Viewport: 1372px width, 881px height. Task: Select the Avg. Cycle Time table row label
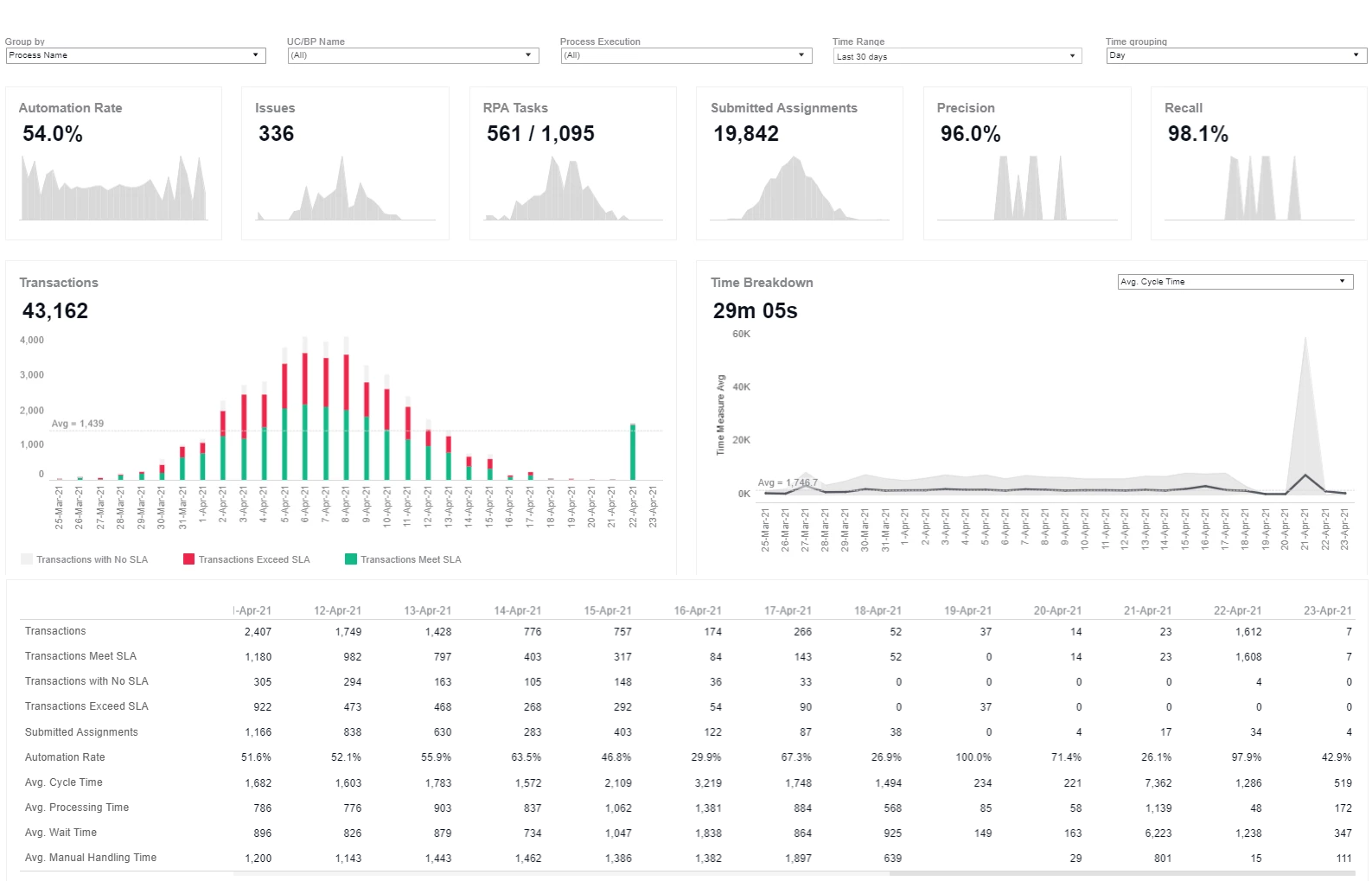(x=64, y=782)
